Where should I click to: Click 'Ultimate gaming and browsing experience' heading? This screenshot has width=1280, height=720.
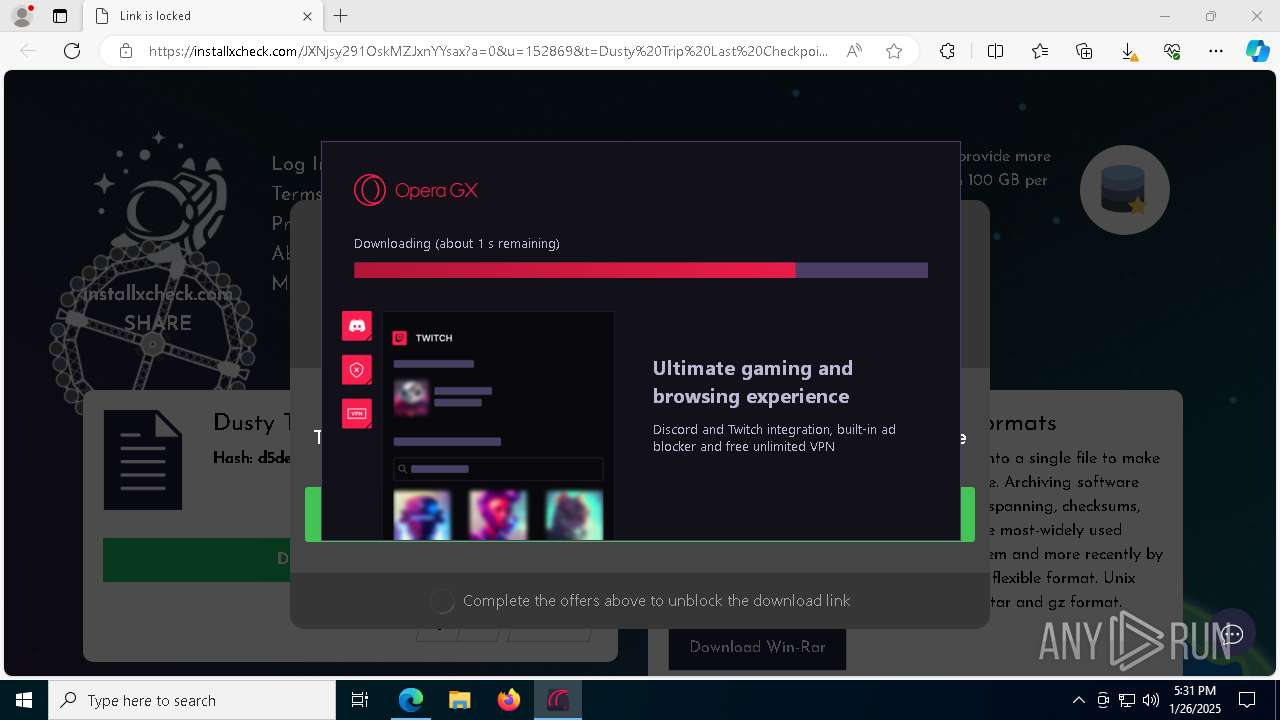[x=753, y=382]
